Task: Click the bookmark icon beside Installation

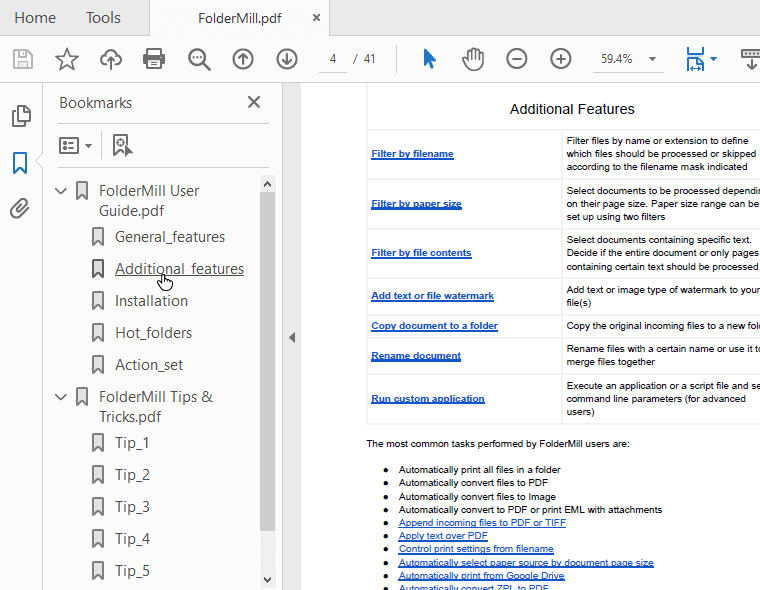Action: point(98,301)
